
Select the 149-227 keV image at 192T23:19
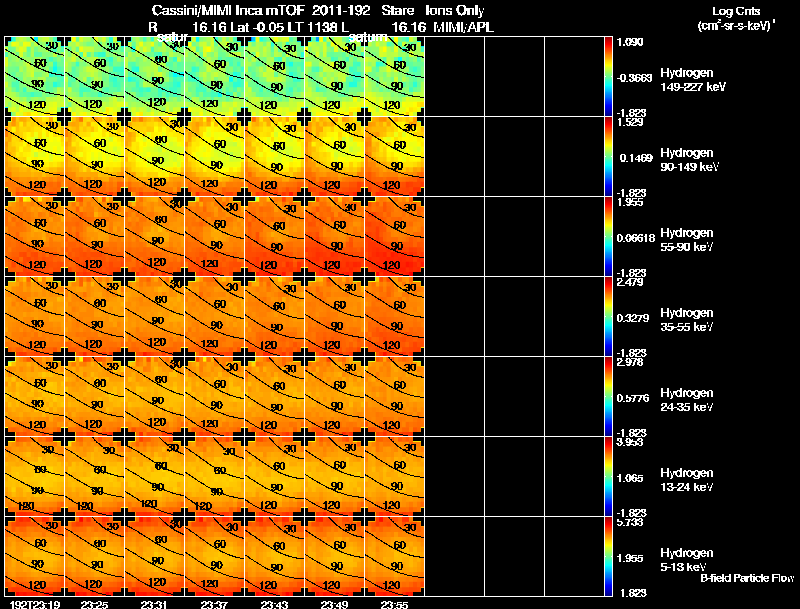pos(35,77)
